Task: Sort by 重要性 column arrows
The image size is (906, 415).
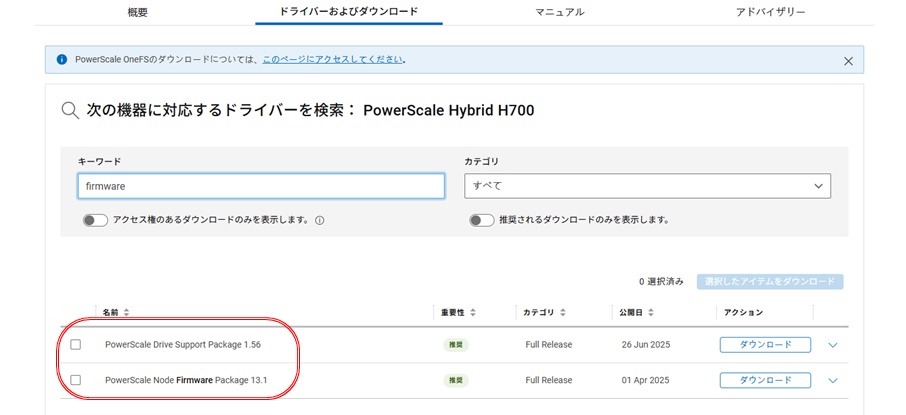Action: tap(473, 313)
